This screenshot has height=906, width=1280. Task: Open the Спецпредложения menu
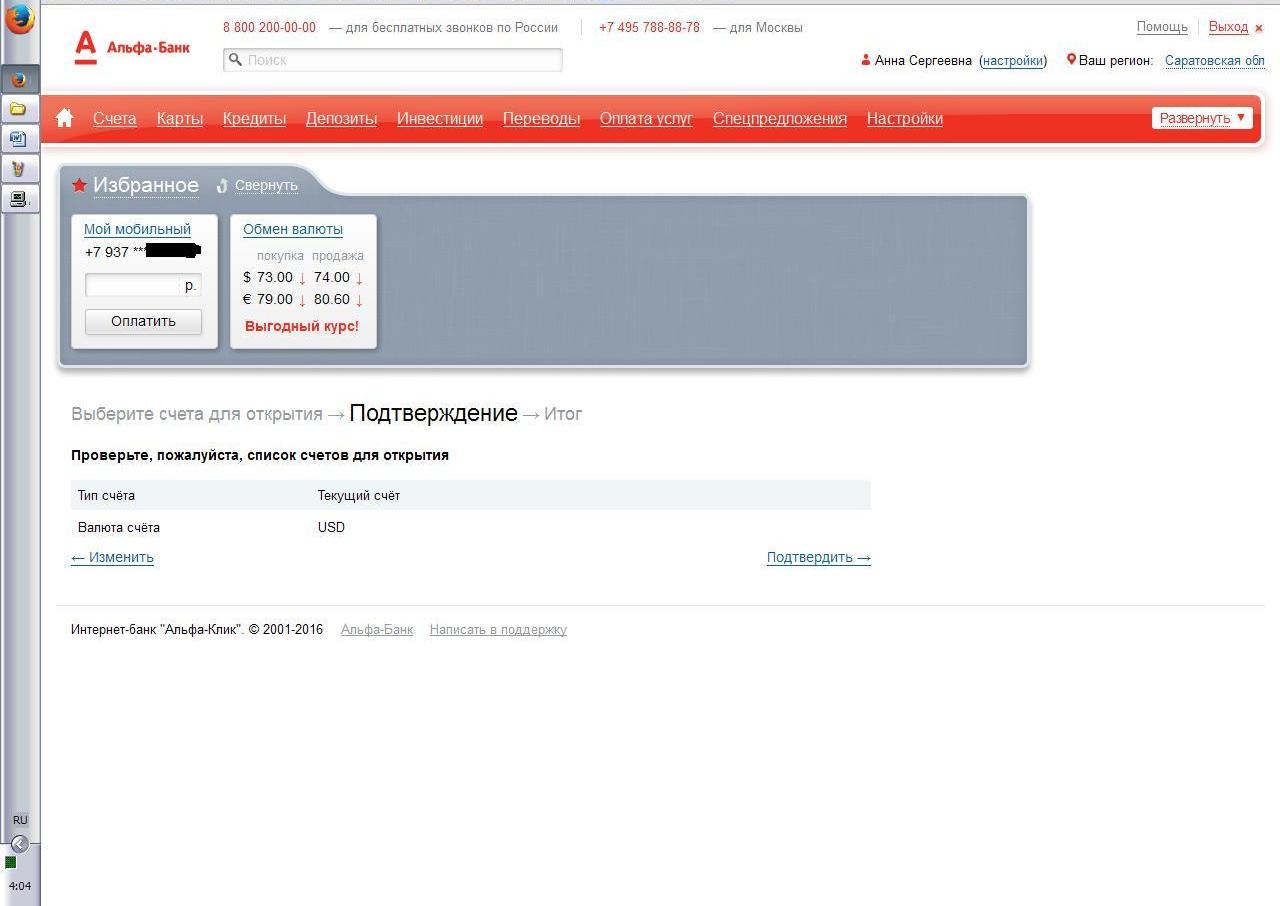click(x=780, y=118)
